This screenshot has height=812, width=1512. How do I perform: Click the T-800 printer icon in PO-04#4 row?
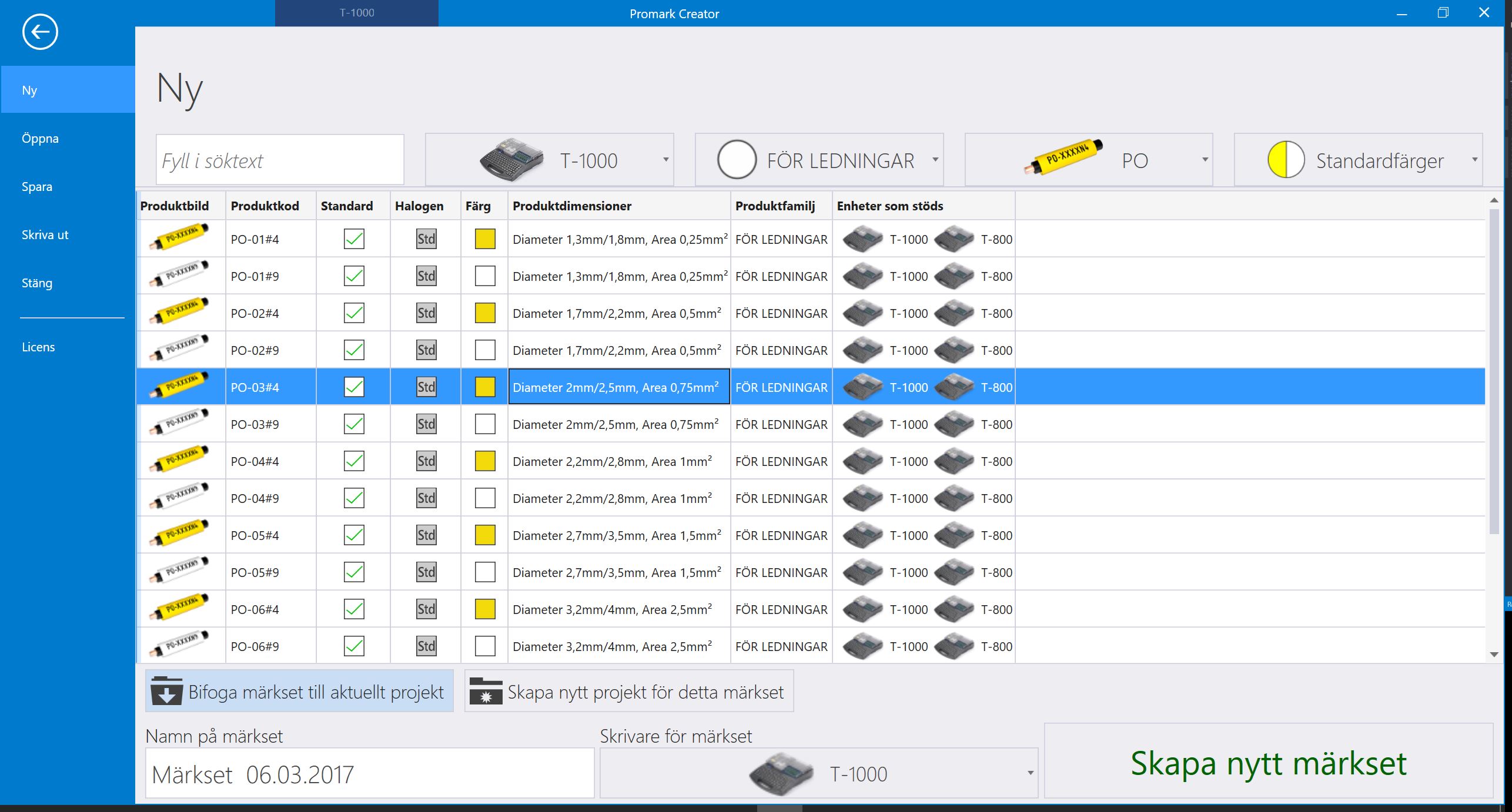point(954,461)
